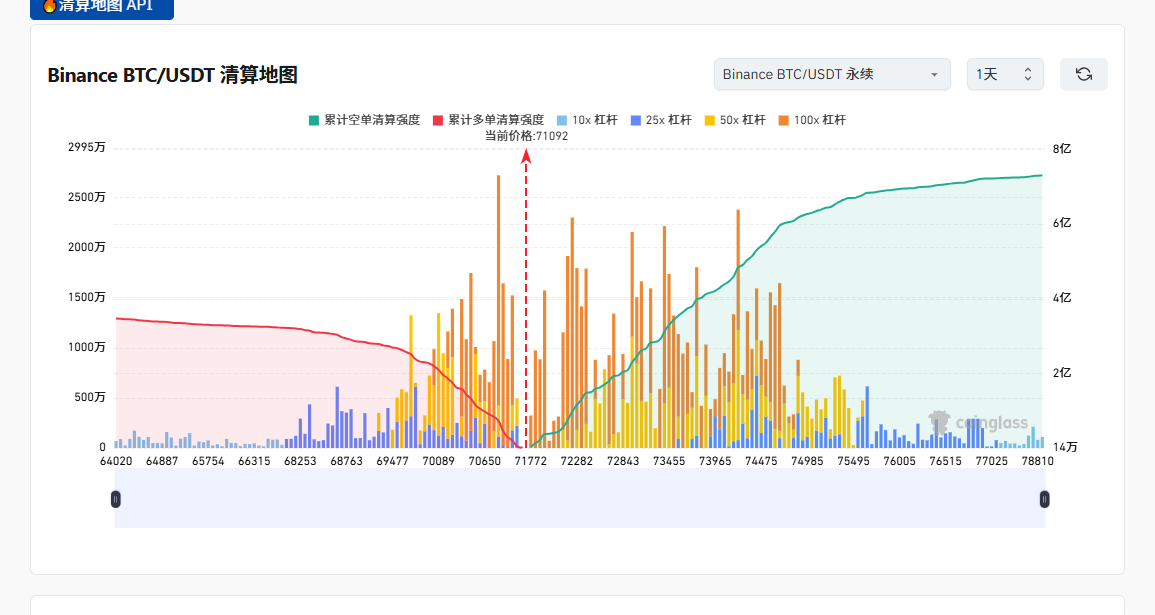
Task: Open the Binance BTC/USDT 永续 dropdown
Action: pos(832,74)
